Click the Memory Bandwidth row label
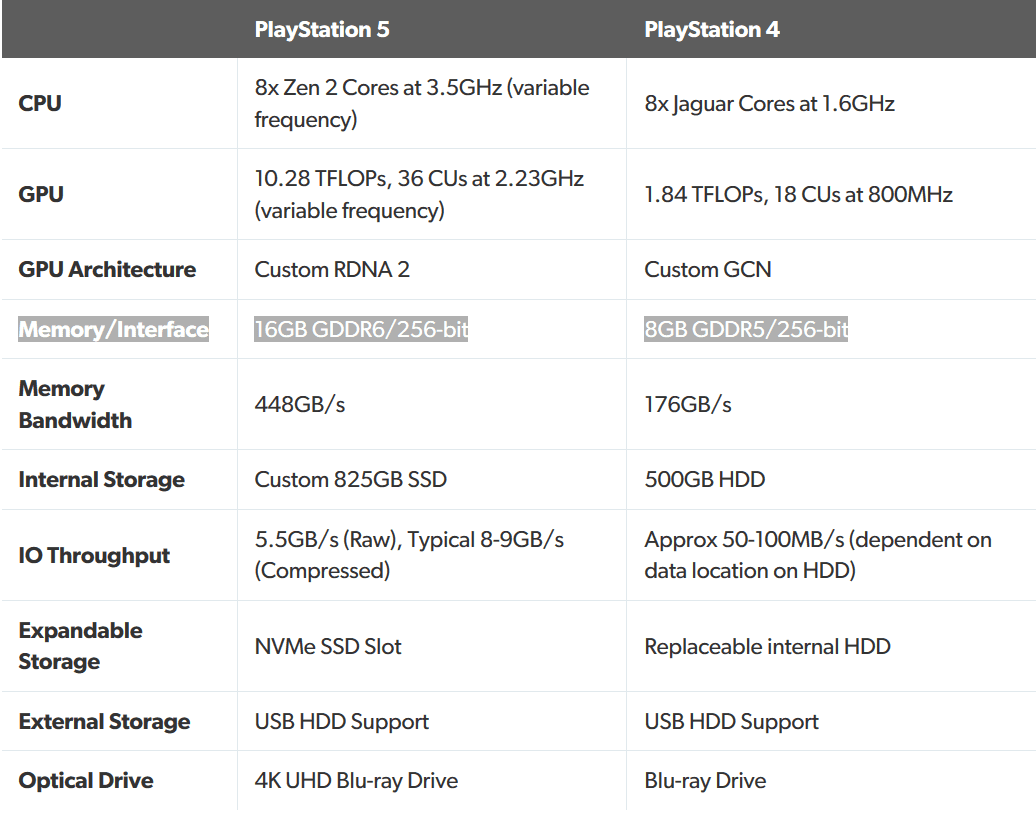Viewport: 1036px width, 816px height. click(x=75, y=404)
